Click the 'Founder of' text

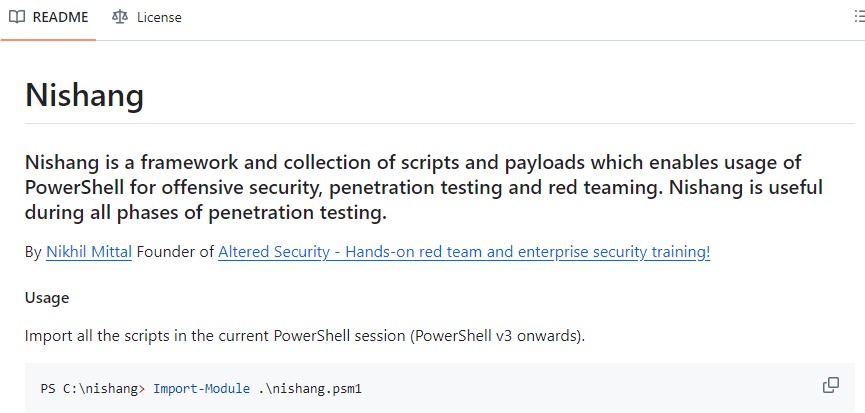[175, 252]
